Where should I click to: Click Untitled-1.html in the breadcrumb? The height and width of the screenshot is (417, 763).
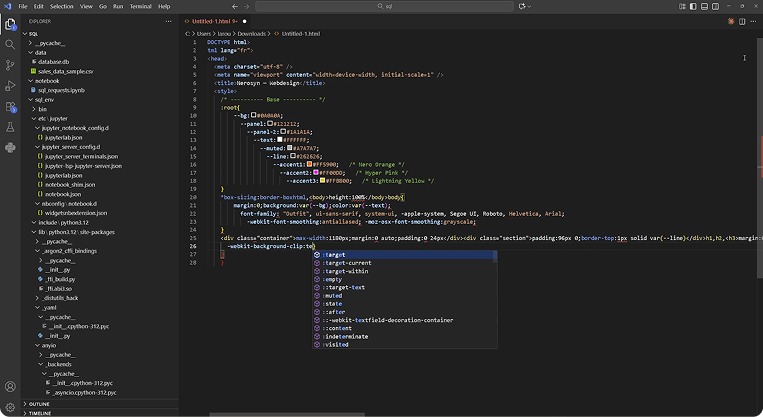pyautogui.click(x=301, y=34)
